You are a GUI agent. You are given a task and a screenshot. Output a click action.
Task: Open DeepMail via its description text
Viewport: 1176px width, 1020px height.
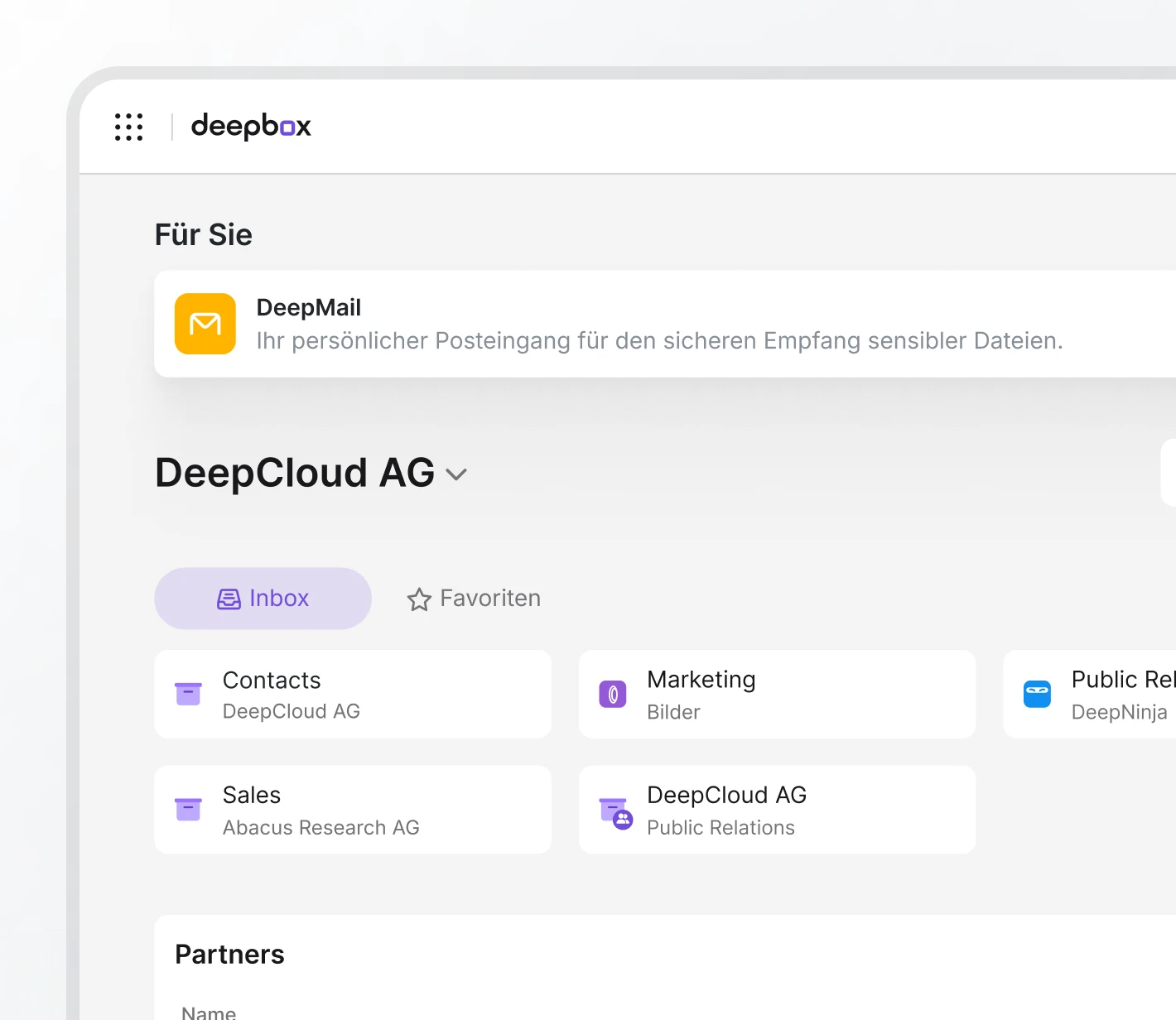tap(659, 341)
